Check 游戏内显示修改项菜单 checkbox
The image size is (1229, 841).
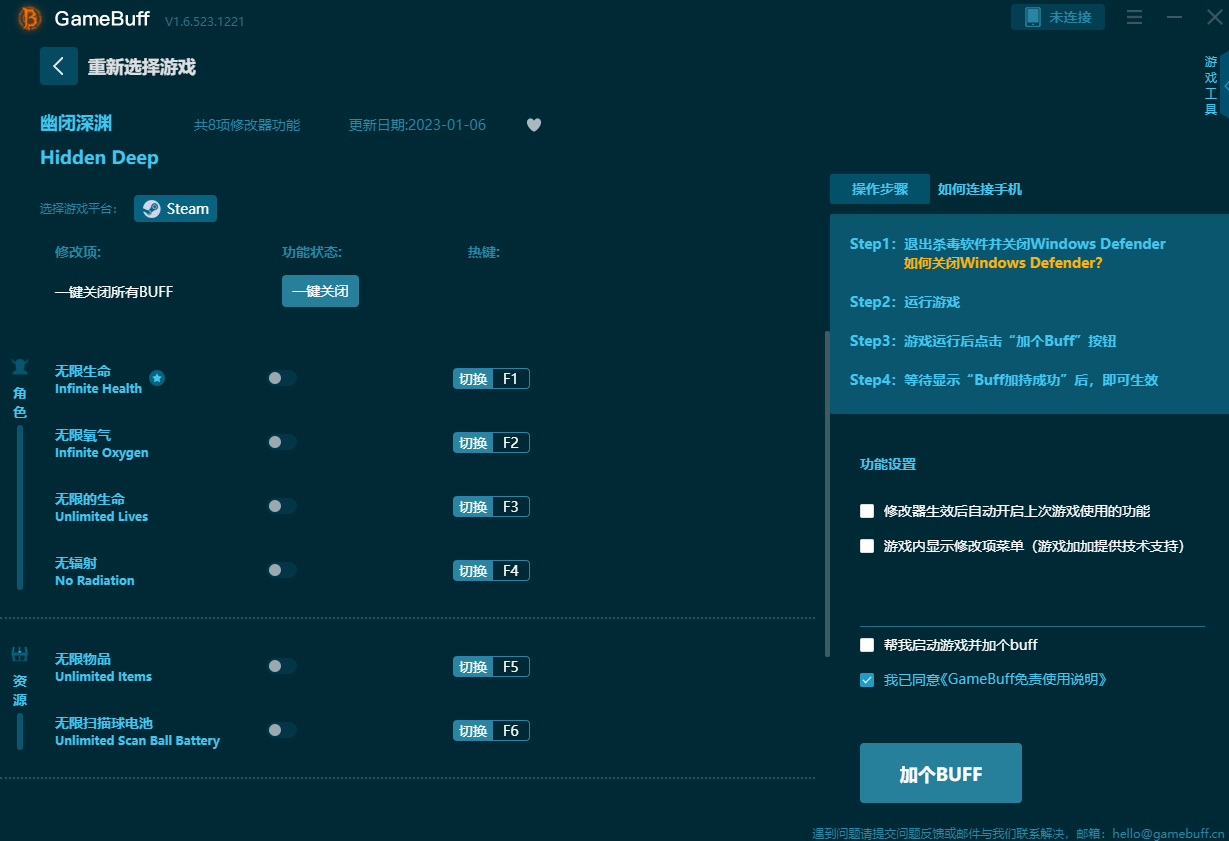pyautogui.click(x=867, y=546)
